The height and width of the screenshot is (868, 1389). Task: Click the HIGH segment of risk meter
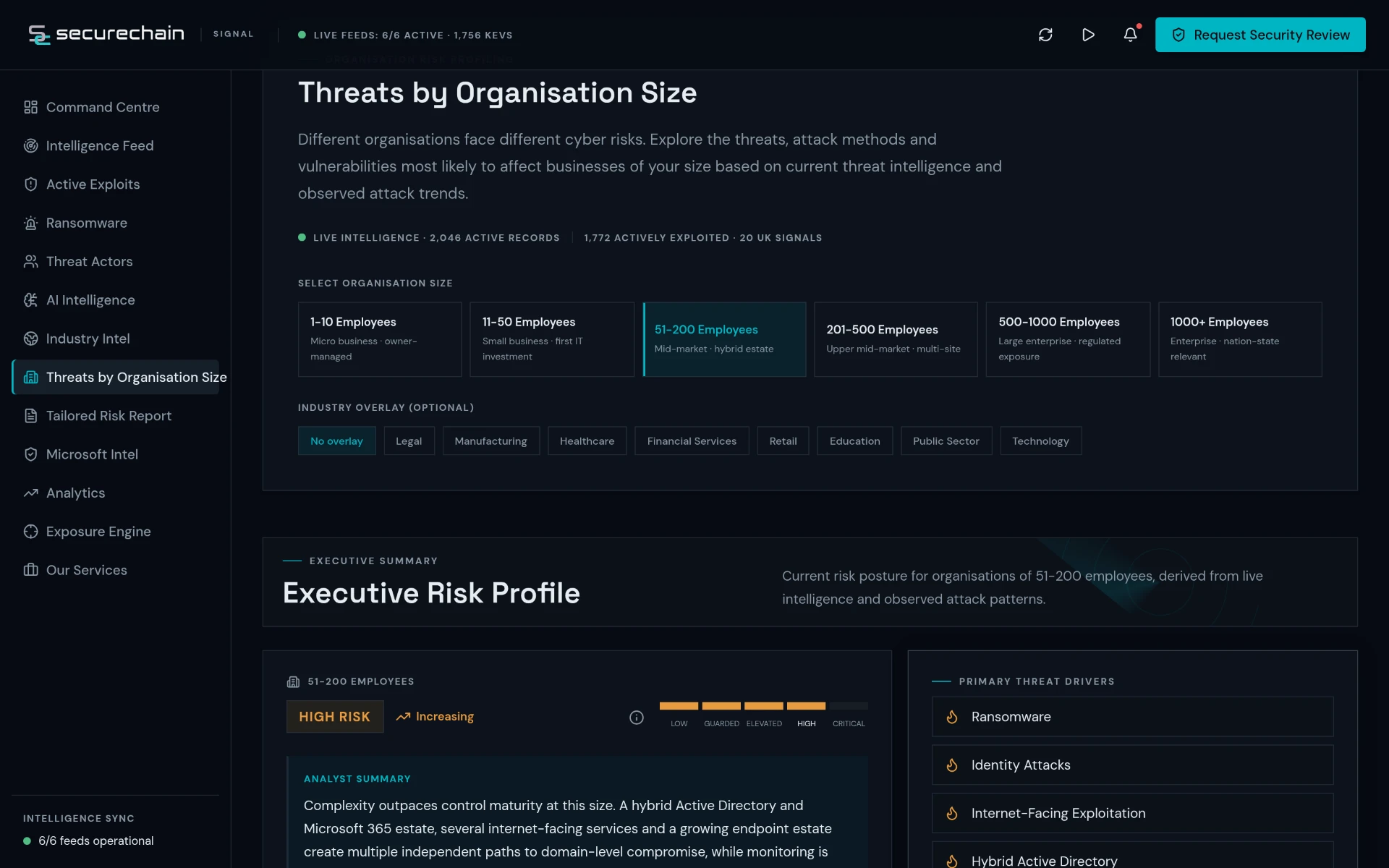click(806, 706)
